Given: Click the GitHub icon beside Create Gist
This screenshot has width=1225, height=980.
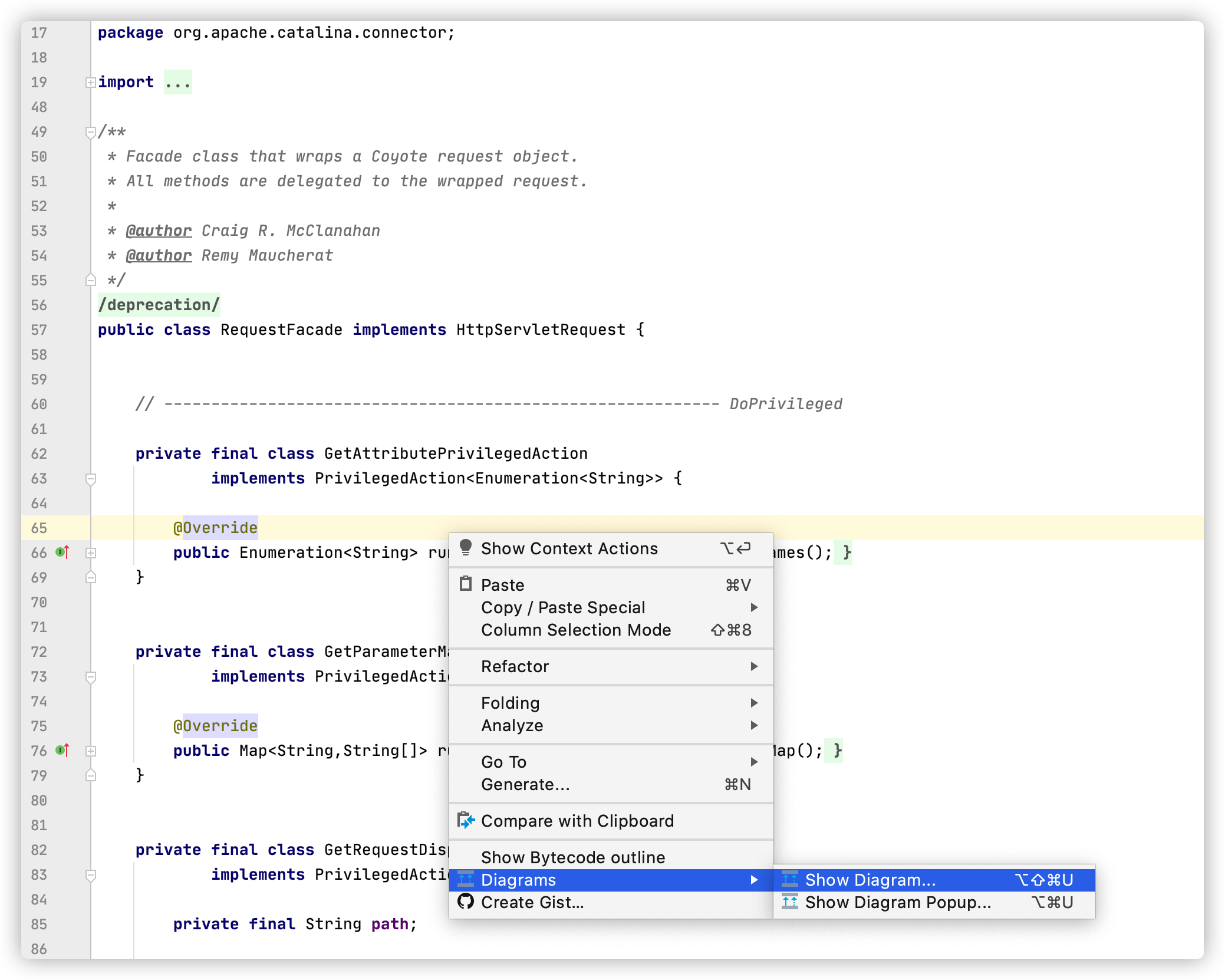Looking at the screenshot, I should (466, 902).
